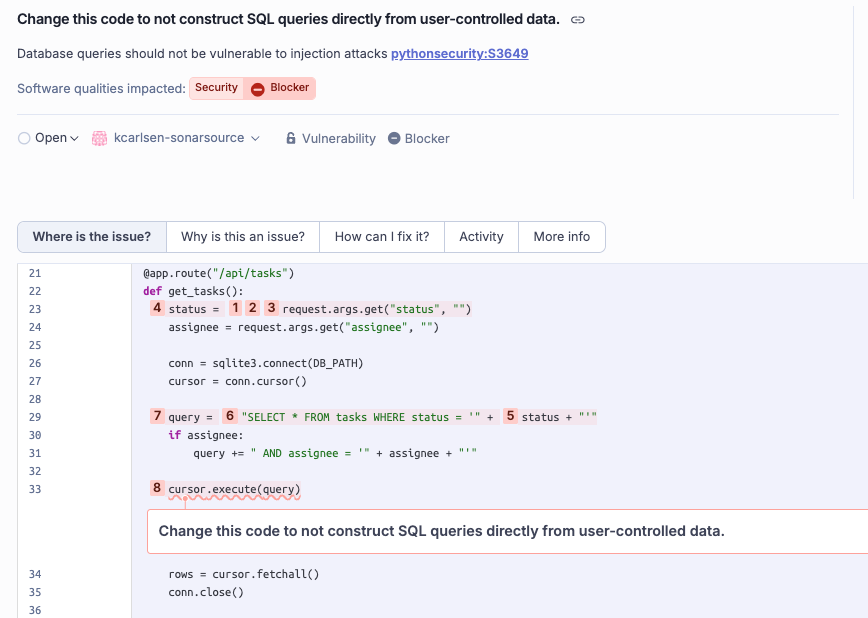The image size is (868, 618).
Task: Copy permalink icon next to issue title
Action: [578, 20]
